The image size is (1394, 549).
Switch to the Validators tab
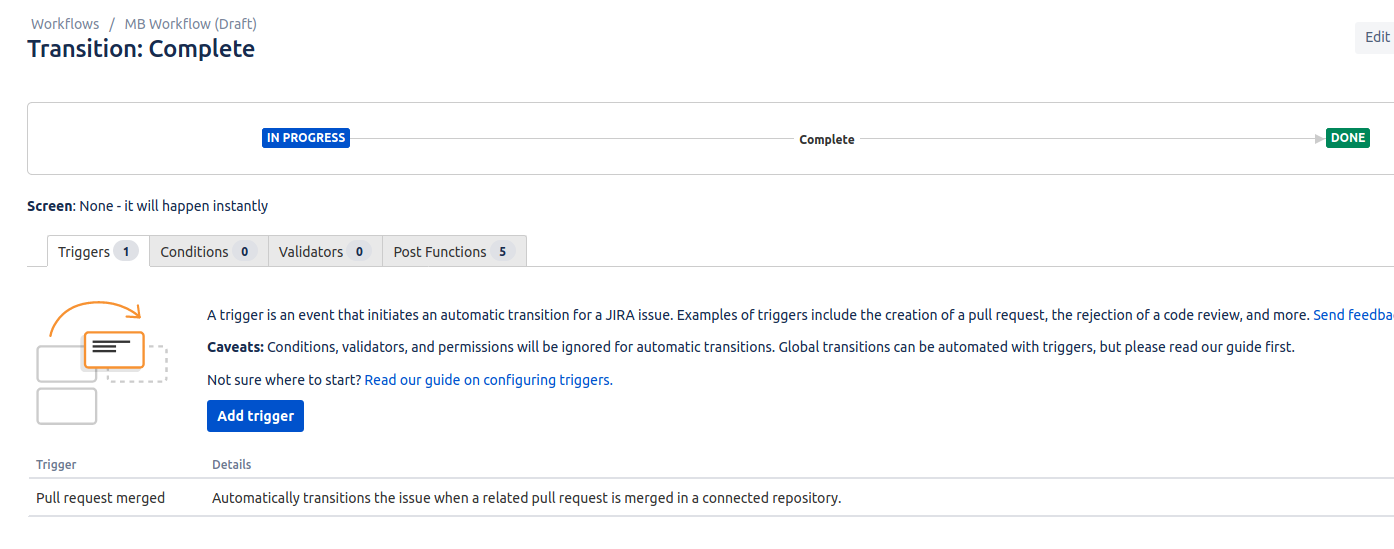(x=325, y=252)
